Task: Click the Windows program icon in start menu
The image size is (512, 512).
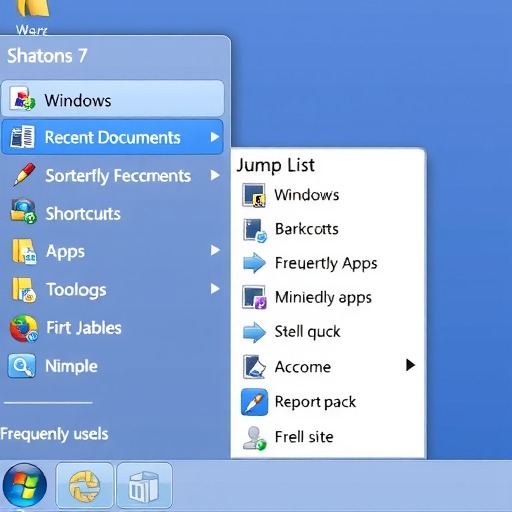Action: tap(22, 98)
